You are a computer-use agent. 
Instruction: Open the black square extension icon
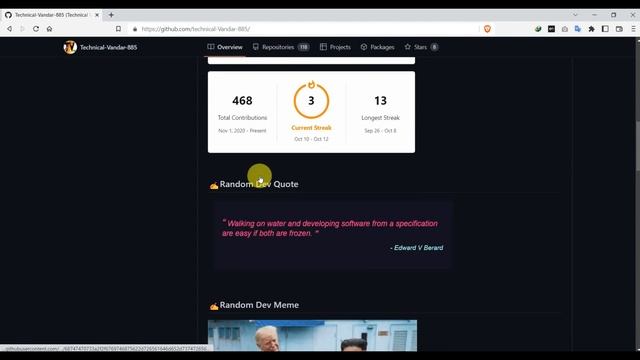coord(551,29)
